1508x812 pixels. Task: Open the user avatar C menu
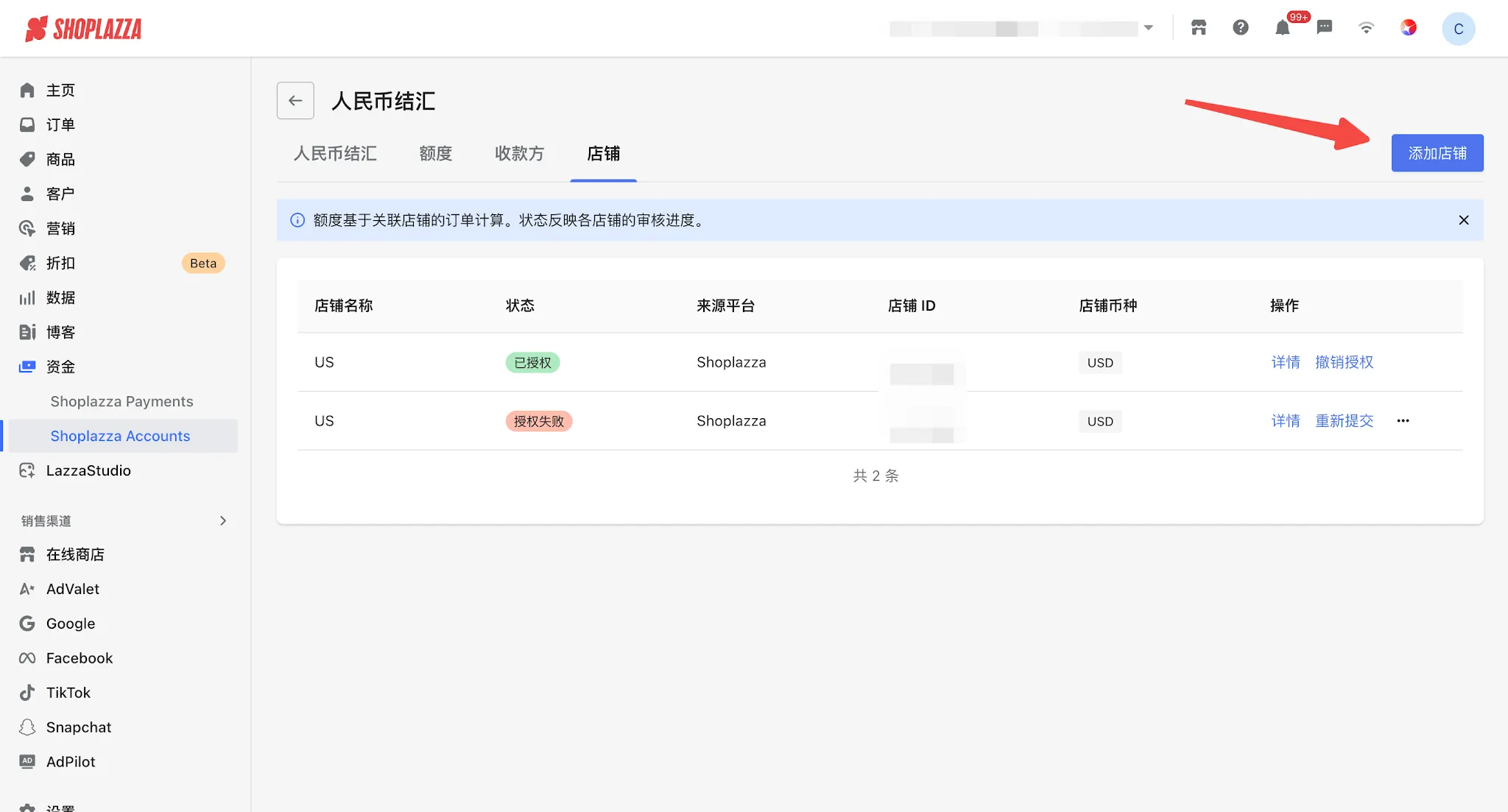coord(1458,29)
